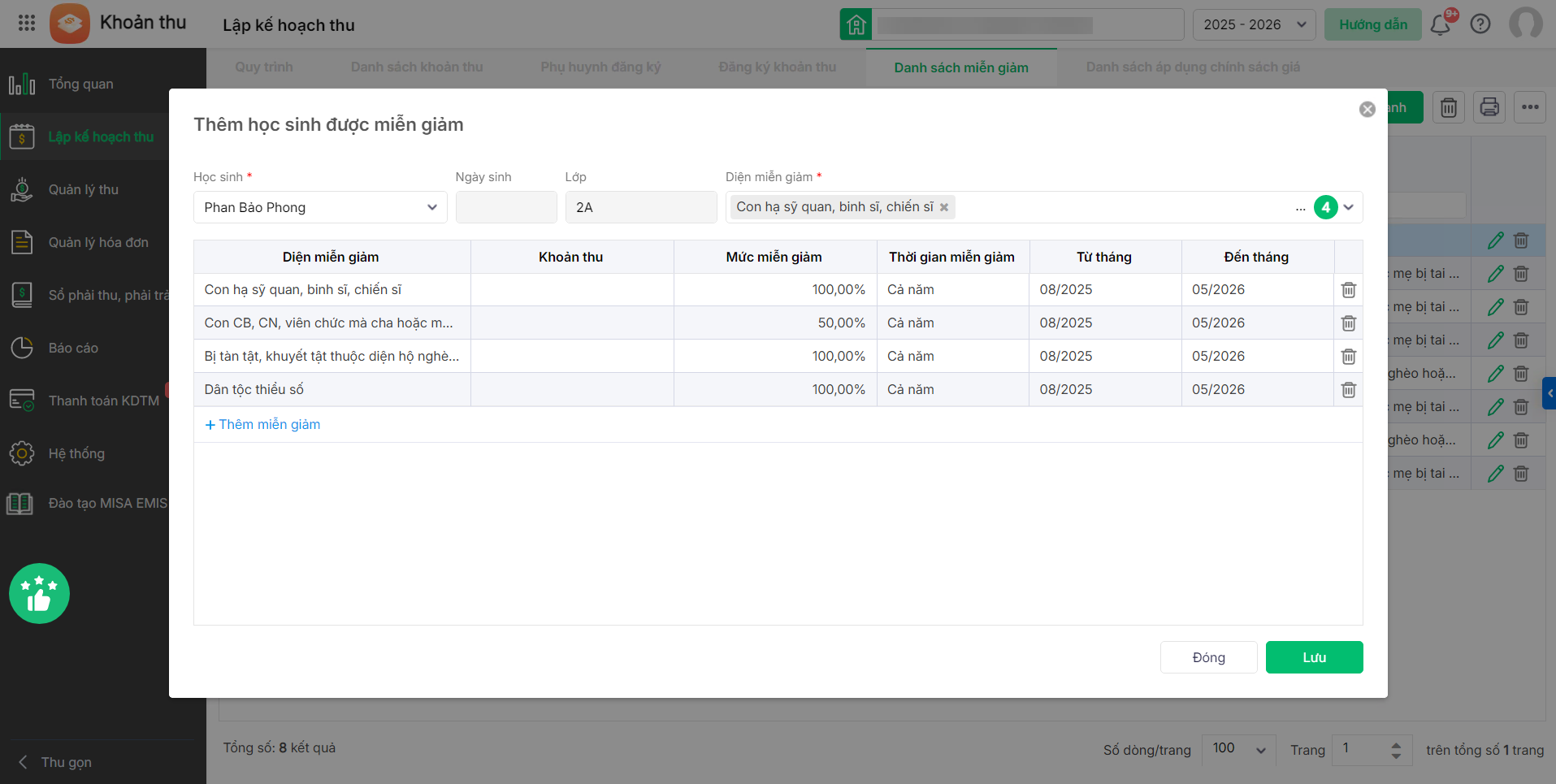Screen dimensions: 1556x784
Task: Switch to the Phụ huynh đăng ký tab
Action: tap(600, 67)
